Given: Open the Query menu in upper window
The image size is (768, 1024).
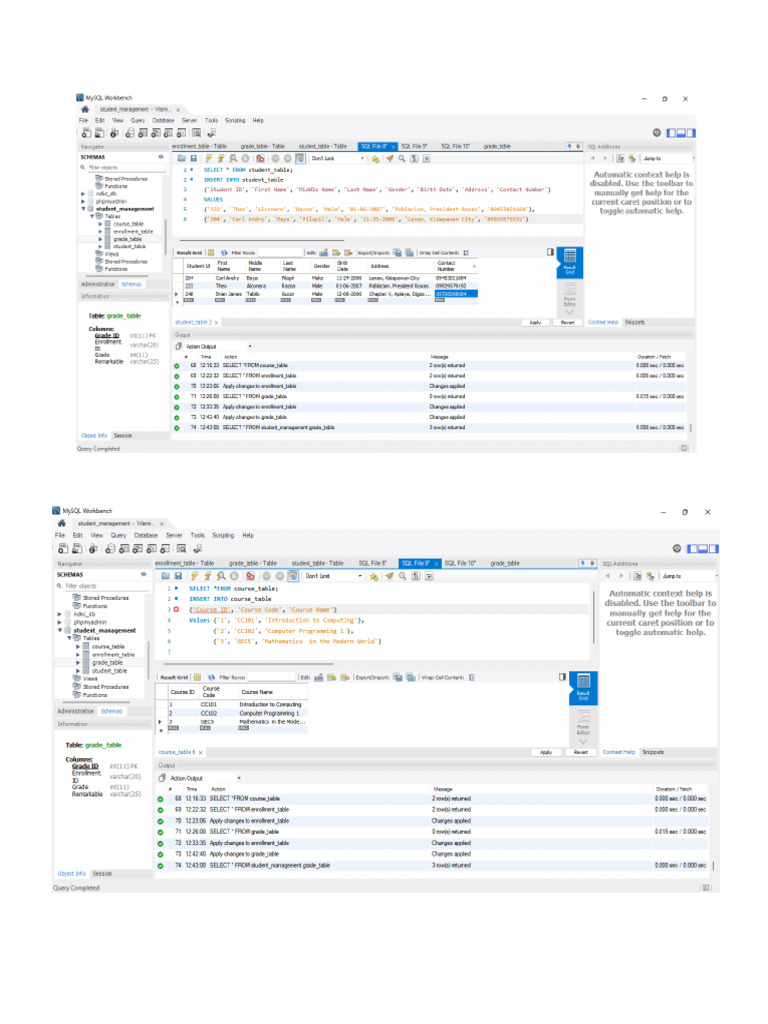Looking at the screenshot, I should point(138,121).
